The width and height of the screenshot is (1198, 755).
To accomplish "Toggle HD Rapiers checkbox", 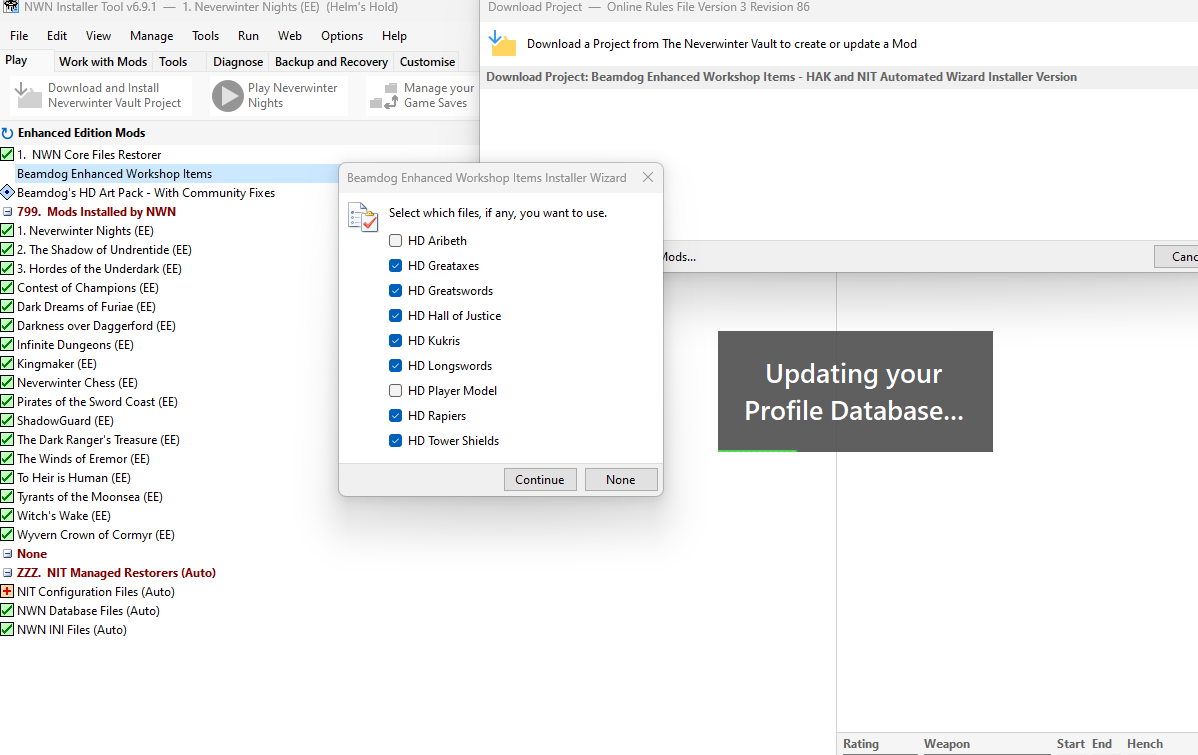I will click(x=395, y=416).
